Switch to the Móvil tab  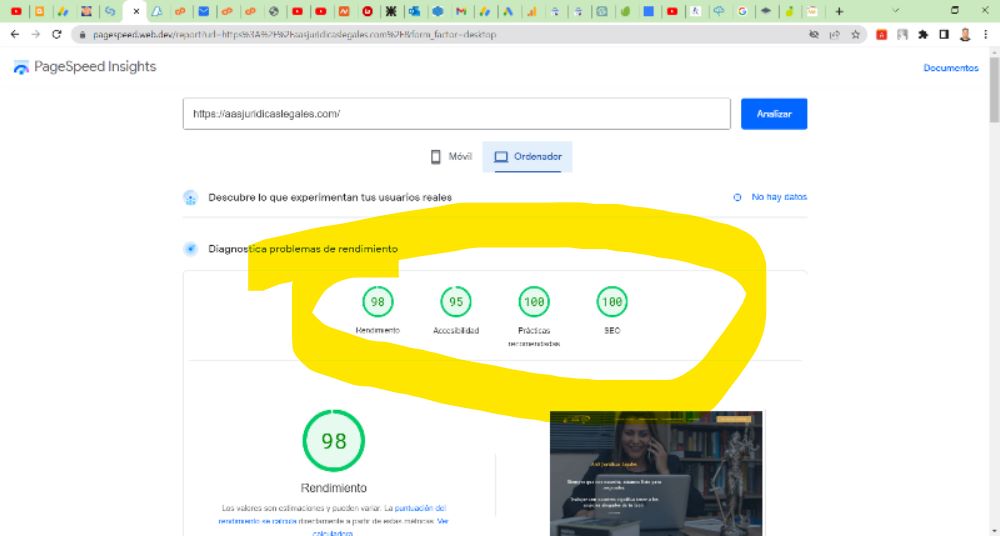click(x=450, y=157)
